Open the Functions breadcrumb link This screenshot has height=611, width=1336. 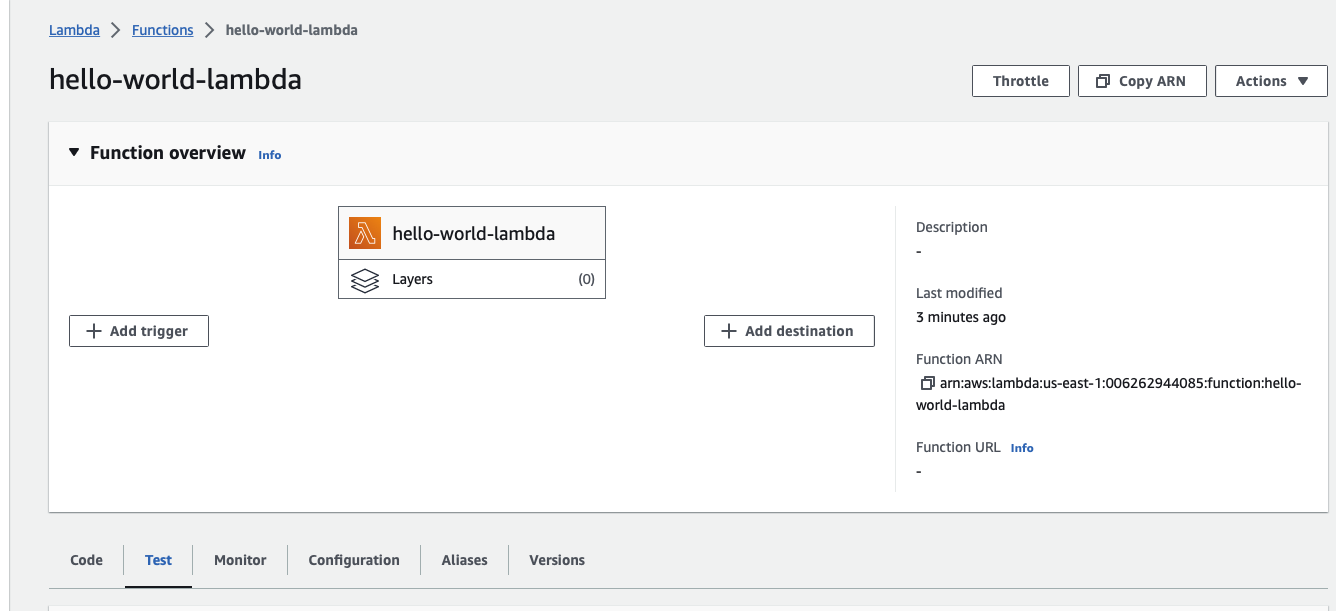coord(162,30)
